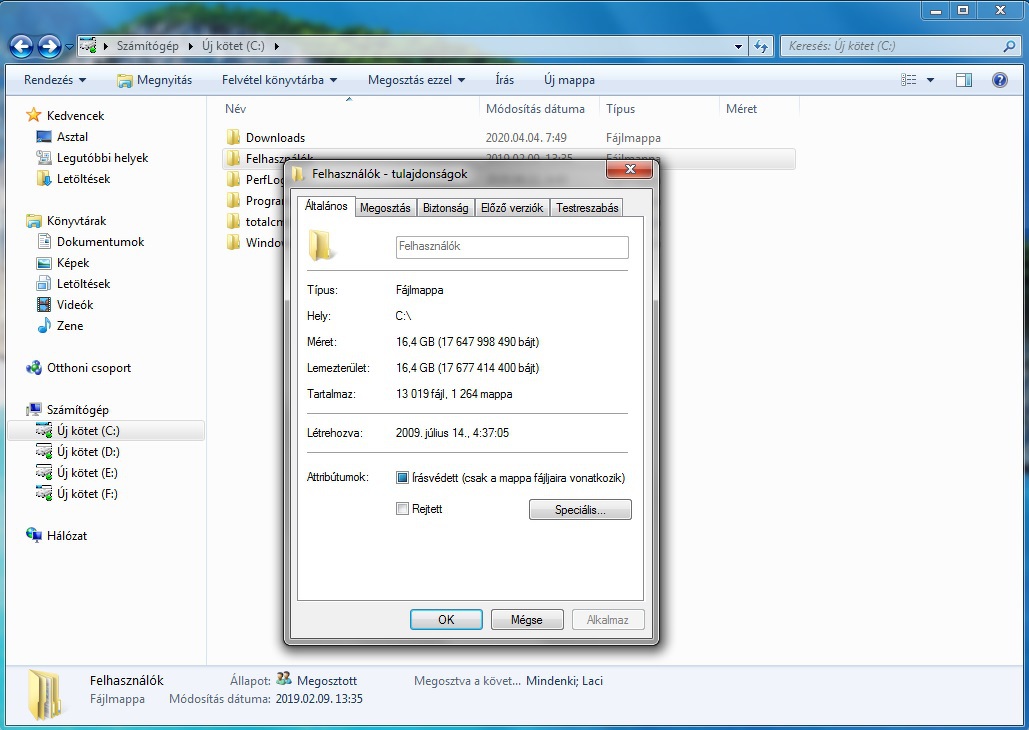The height and width of the screenshot is (730, 1029).
Task: Click Megnyitás in the toolbar
Action: click(154, 80)
